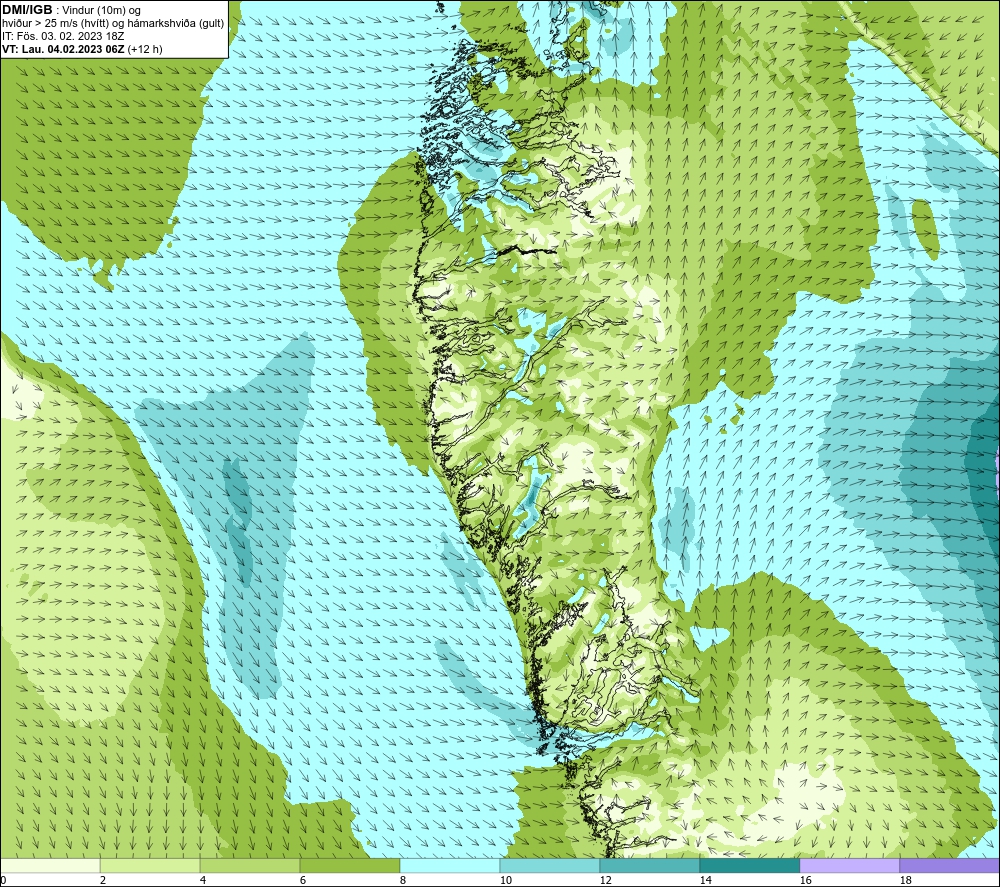Click the legend scale label '6'
Viewport: 1000px width, 887px height.
(x=302, y=880)
